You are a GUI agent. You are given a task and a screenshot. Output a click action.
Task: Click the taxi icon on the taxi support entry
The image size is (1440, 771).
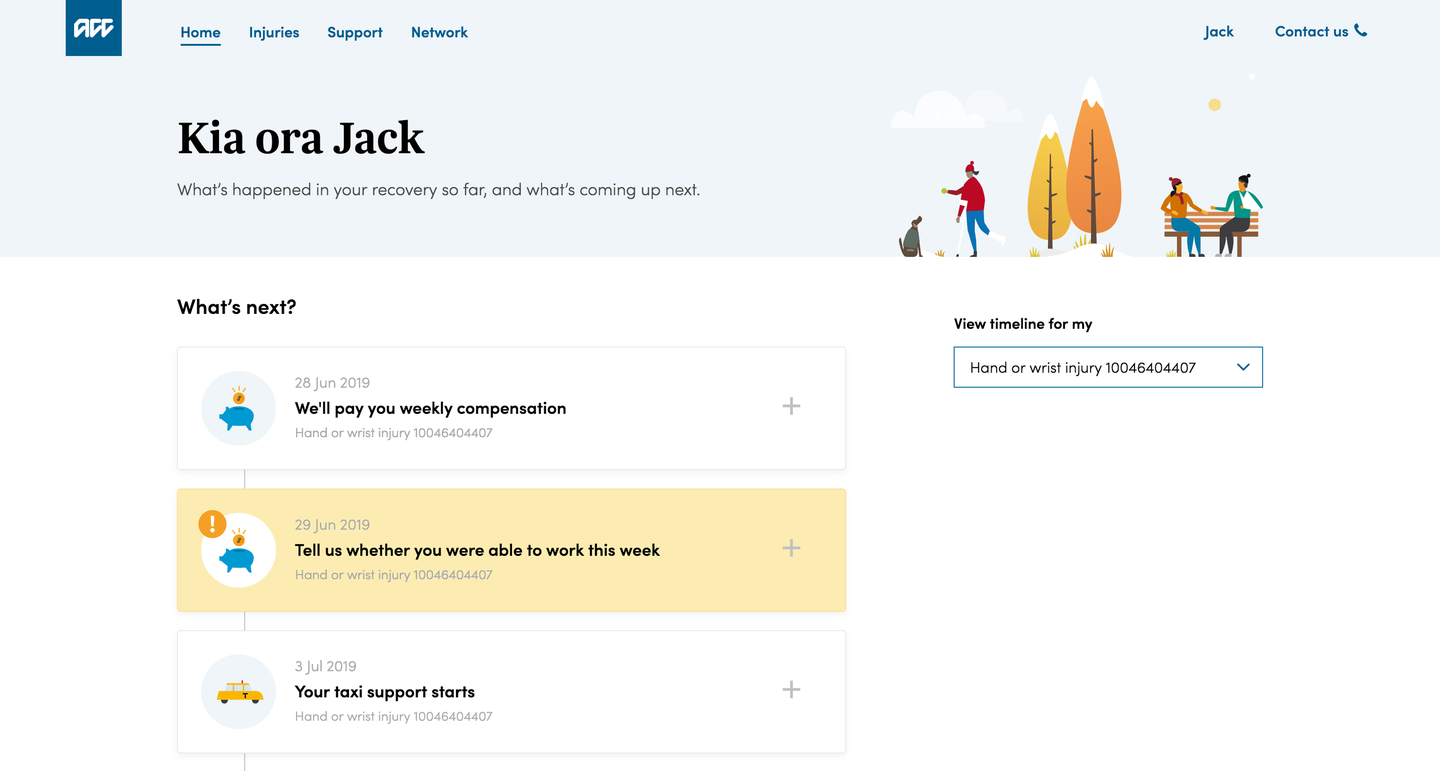pos(238,691)
